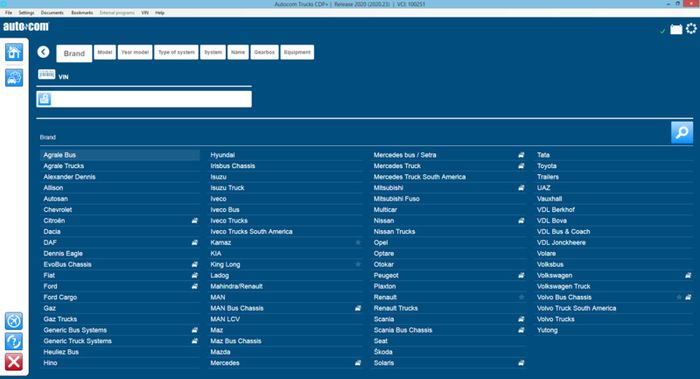Click the truck icon on Mitsubishi row

pos(521,188)
